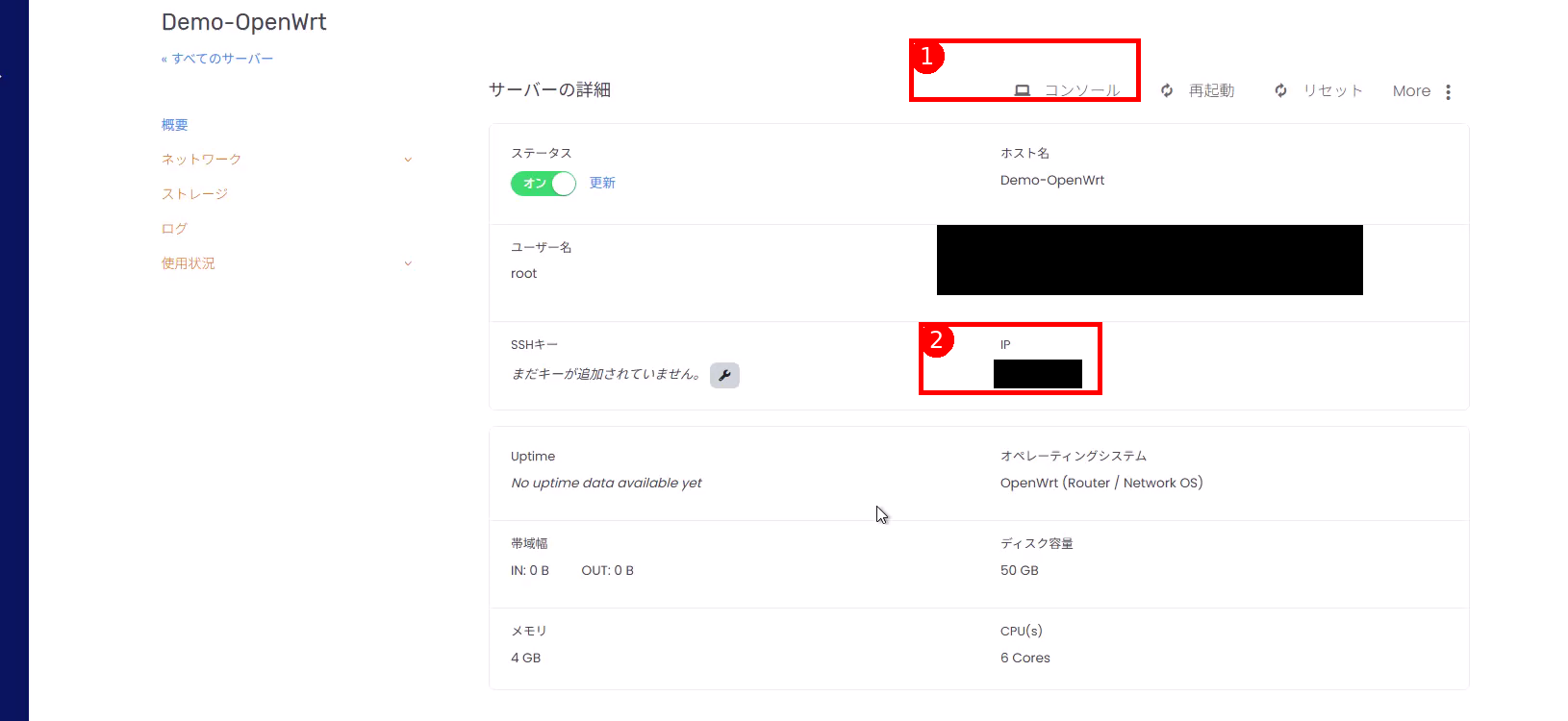The height and width of the screenshot is (721, 1568).
Task: Open the コンソール text button
Action: coord(1082,90)
